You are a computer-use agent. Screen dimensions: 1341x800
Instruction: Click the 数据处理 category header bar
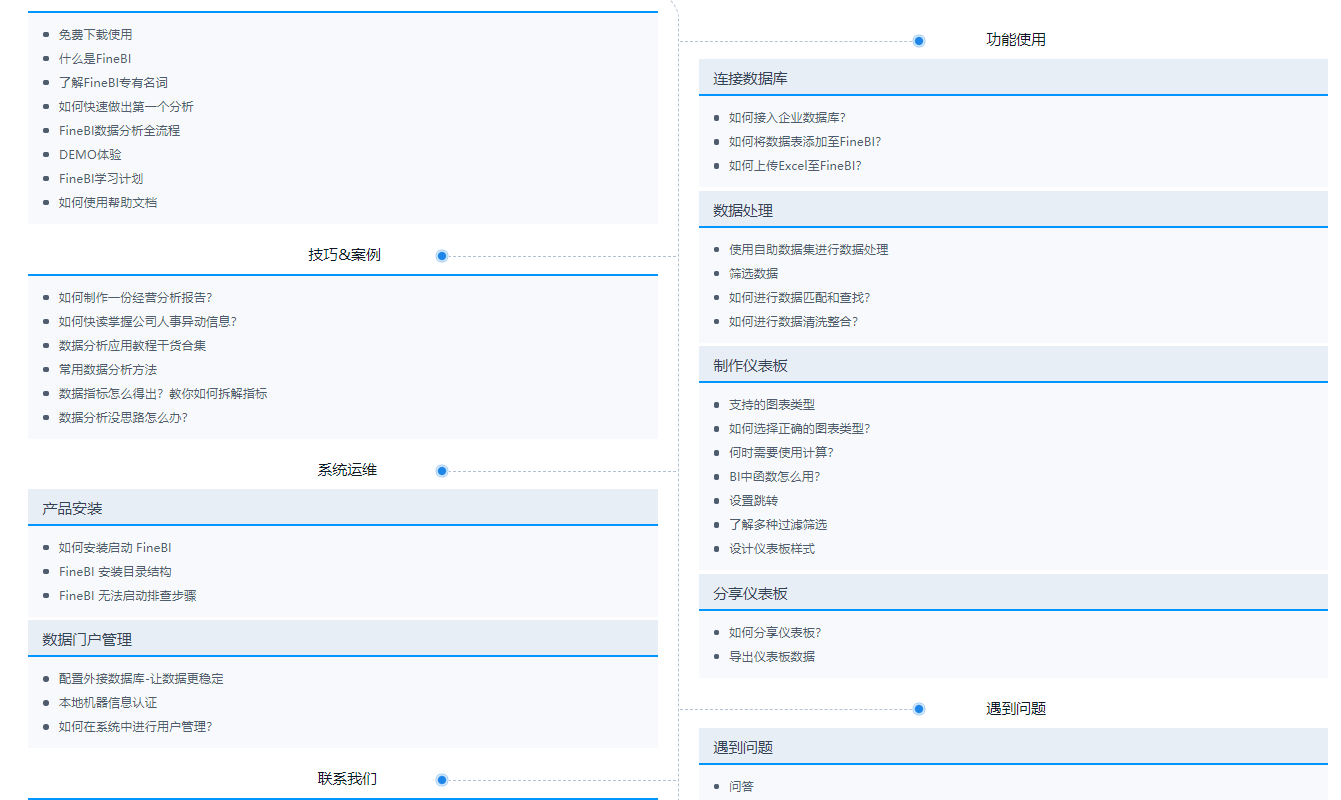point(1014,210)
